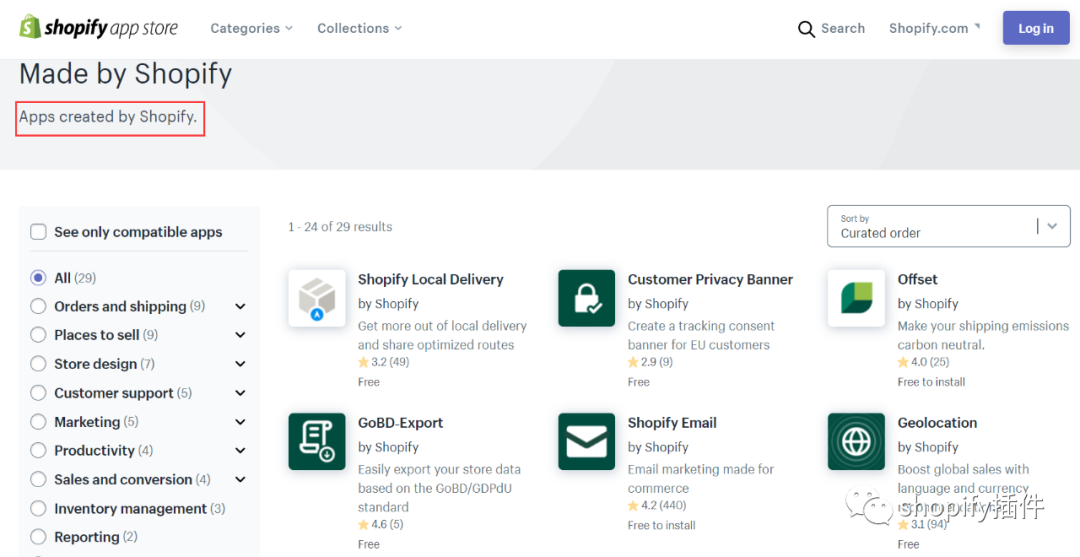Open the Categories dropdown menu
1080x557 pixels.
(251, 28)
